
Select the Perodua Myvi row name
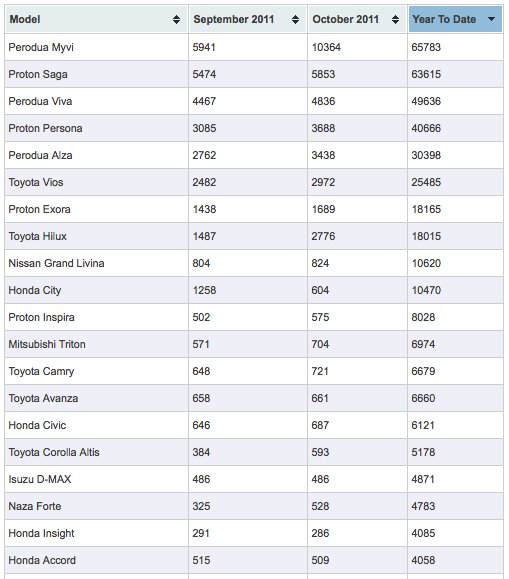coord(41,47)
